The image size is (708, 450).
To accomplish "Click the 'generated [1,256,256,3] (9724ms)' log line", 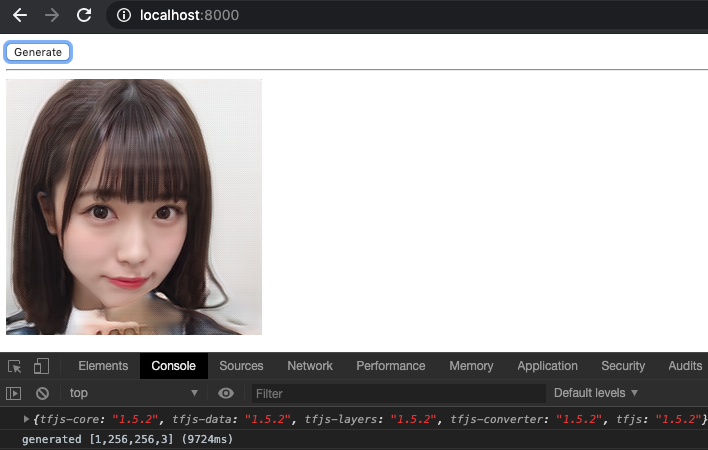I will 127,439.
